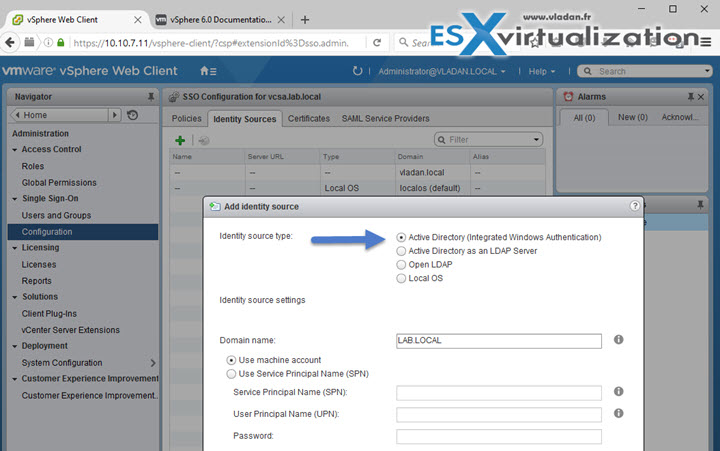
Task: Select Use machine account option
Action: (231, 360)
